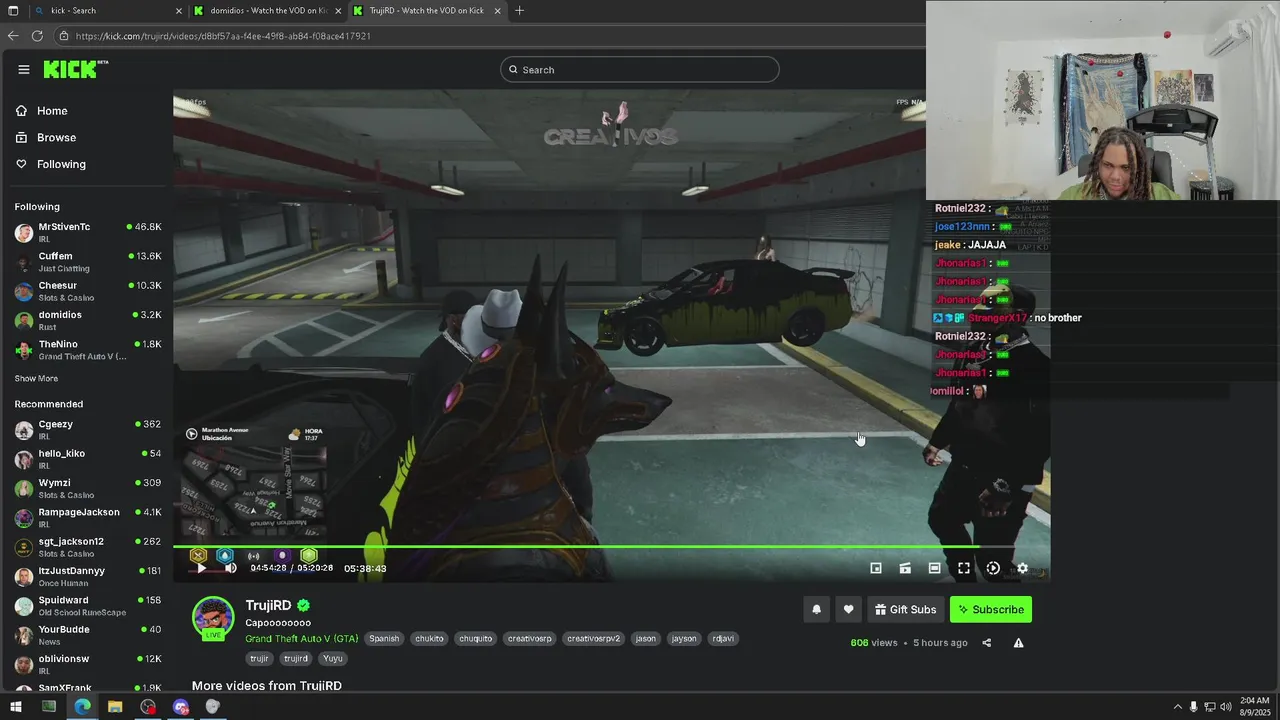The height and width of the screenshot is (720, 1280).
Task: Open the Grand Theft Auto V category link
Action: click(x=301, y=638)
